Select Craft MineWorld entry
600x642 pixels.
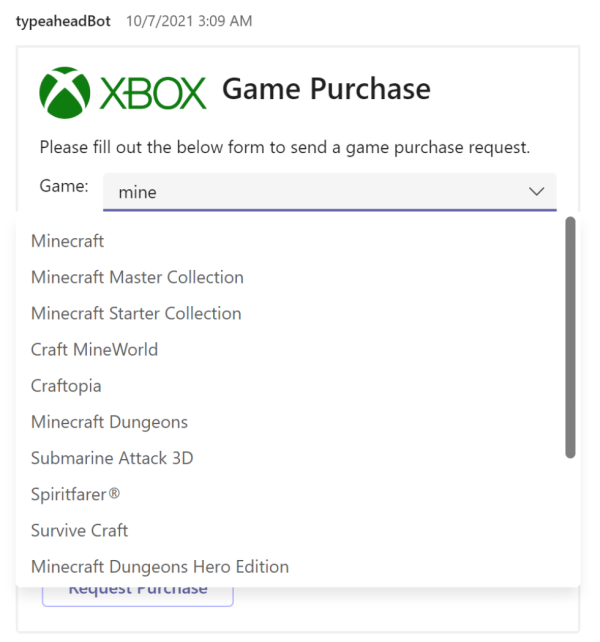94,350
